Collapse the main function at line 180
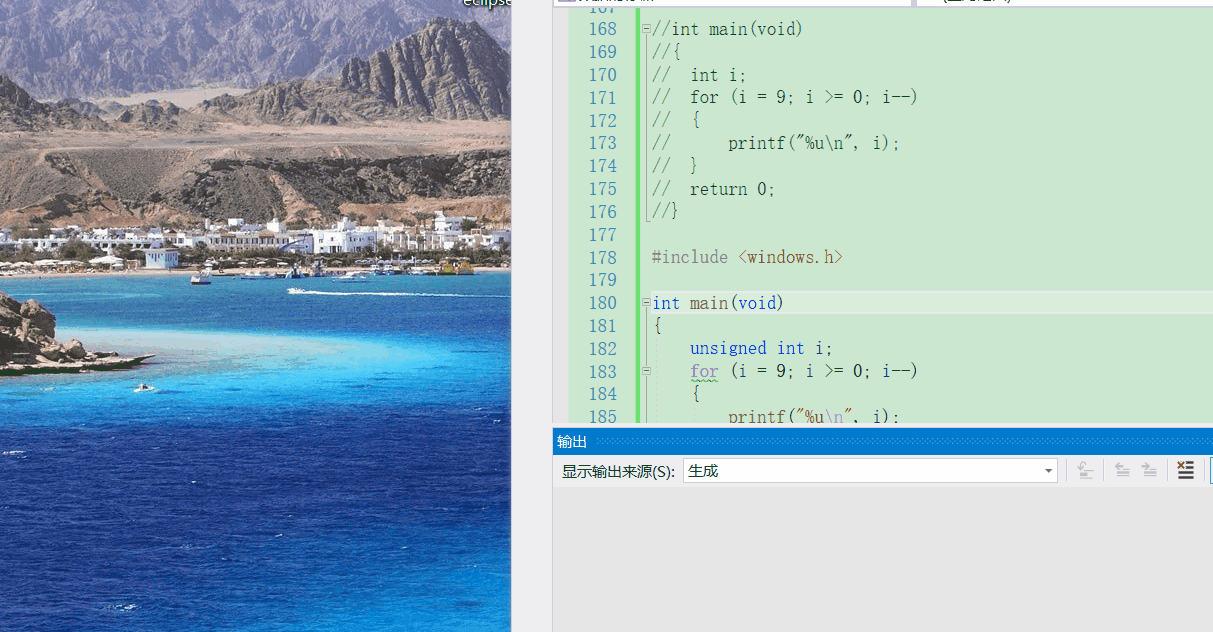 point(646,303)
